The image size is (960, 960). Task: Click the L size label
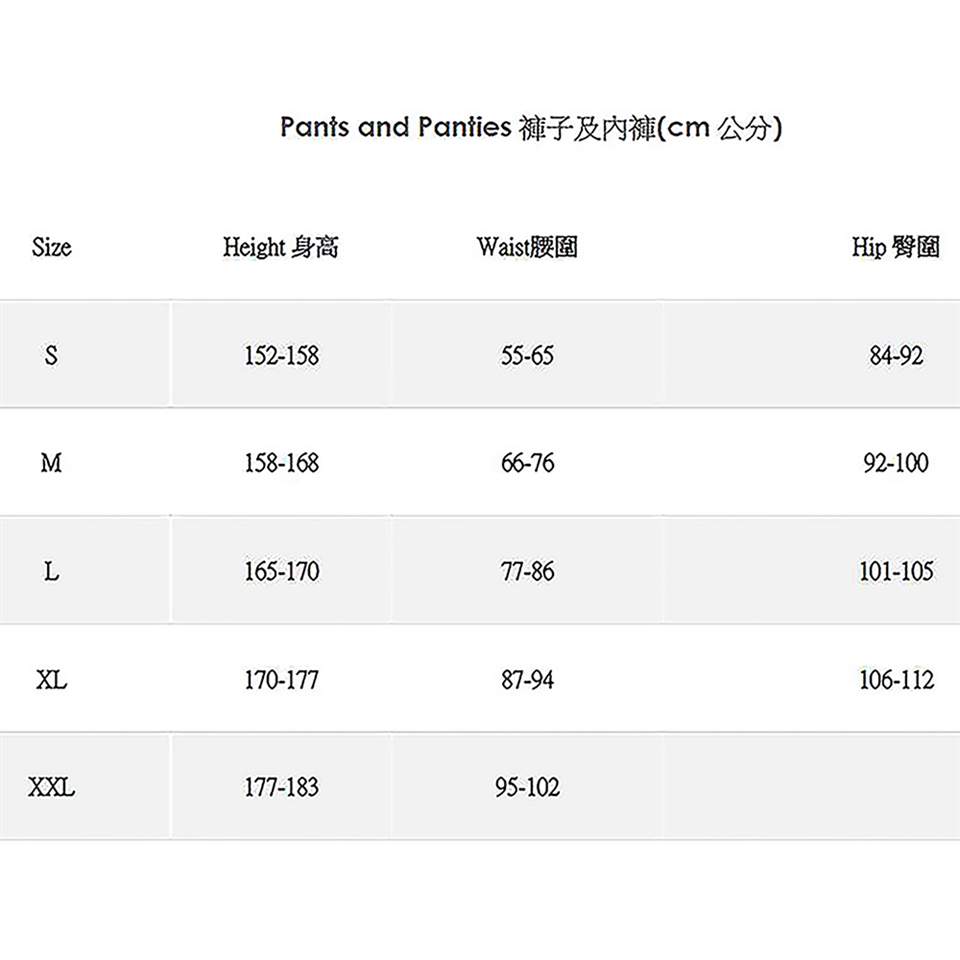[x=51, y=572]
